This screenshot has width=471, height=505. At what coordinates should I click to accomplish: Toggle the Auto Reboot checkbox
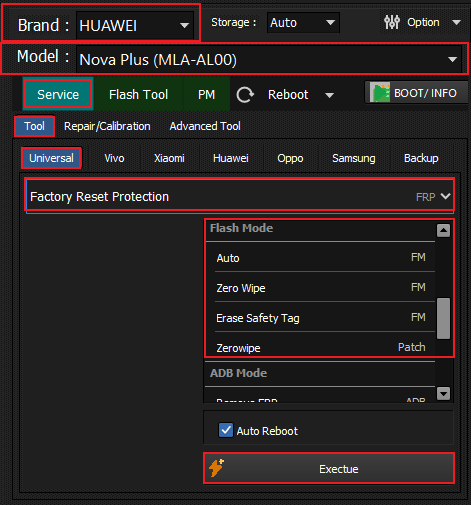click(226, 430)
